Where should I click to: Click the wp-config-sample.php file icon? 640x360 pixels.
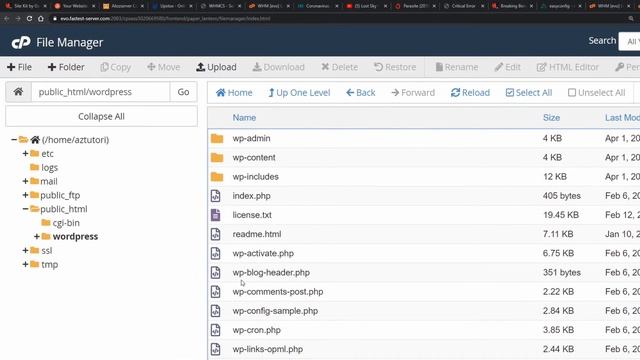[216, 311]
